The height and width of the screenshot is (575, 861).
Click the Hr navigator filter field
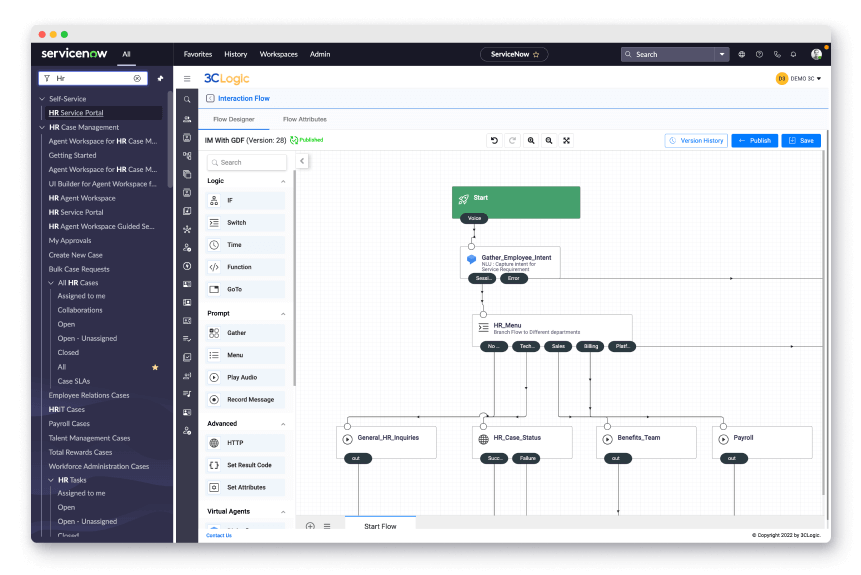tap(93, 79)
